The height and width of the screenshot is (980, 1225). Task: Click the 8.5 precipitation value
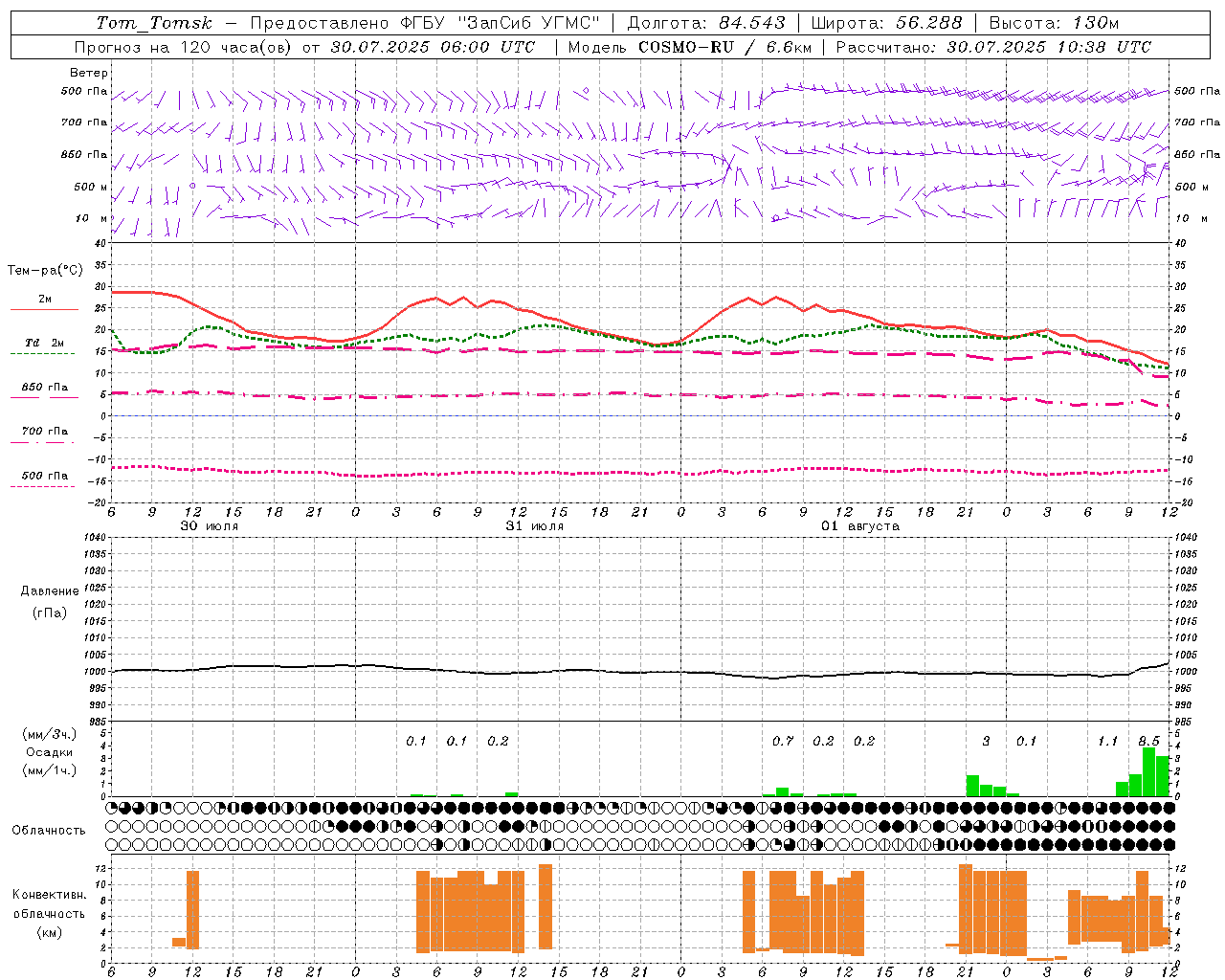point(1148,742)
